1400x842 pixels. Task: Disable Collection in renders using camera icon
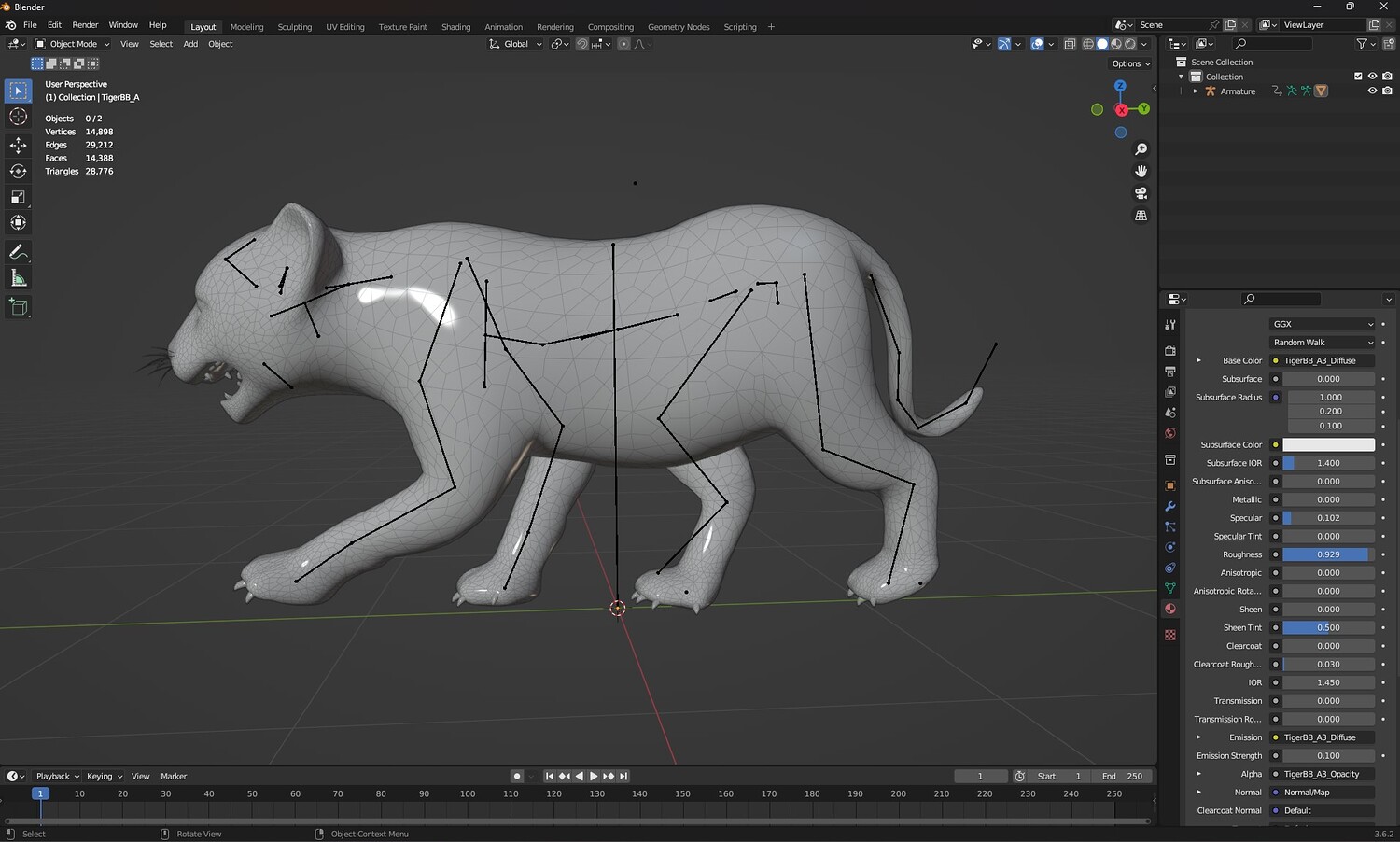click(1387, 77)
